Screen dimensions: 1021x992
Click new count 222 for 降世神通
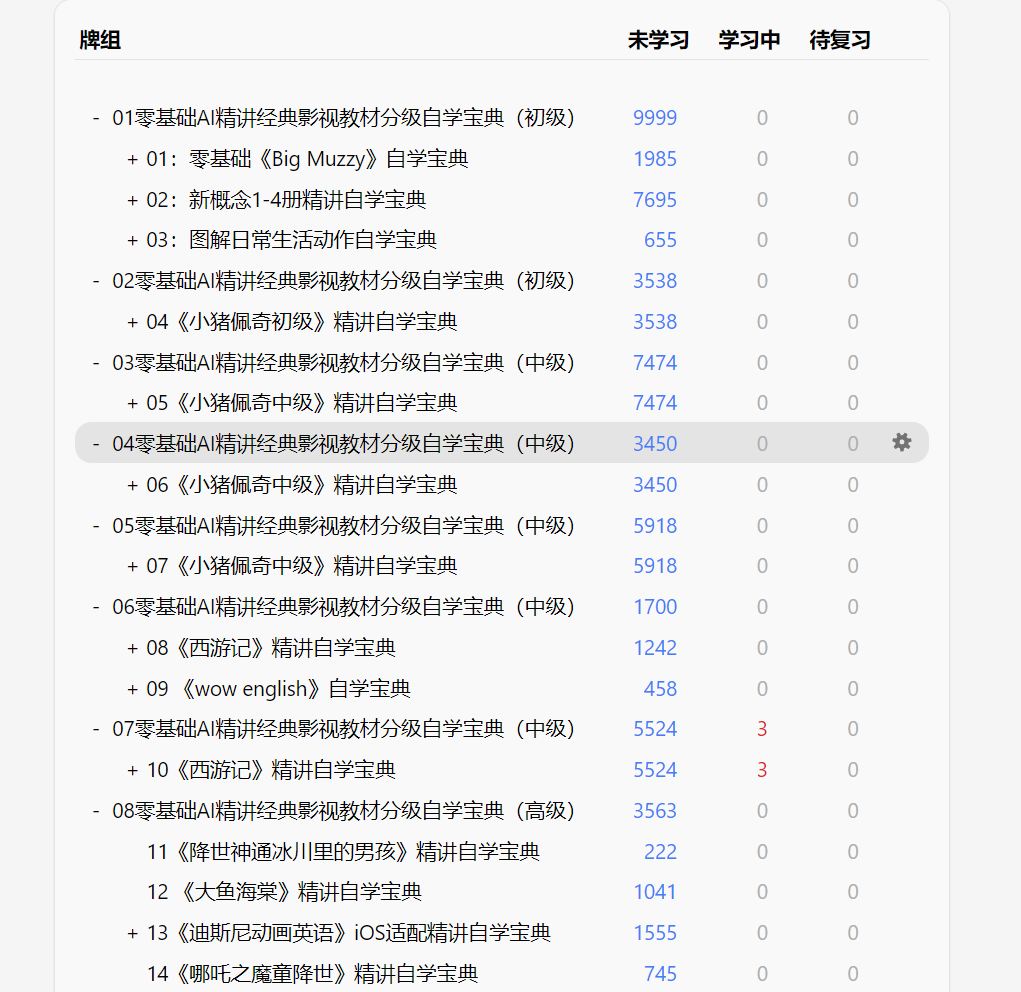[x=660, y=852]
